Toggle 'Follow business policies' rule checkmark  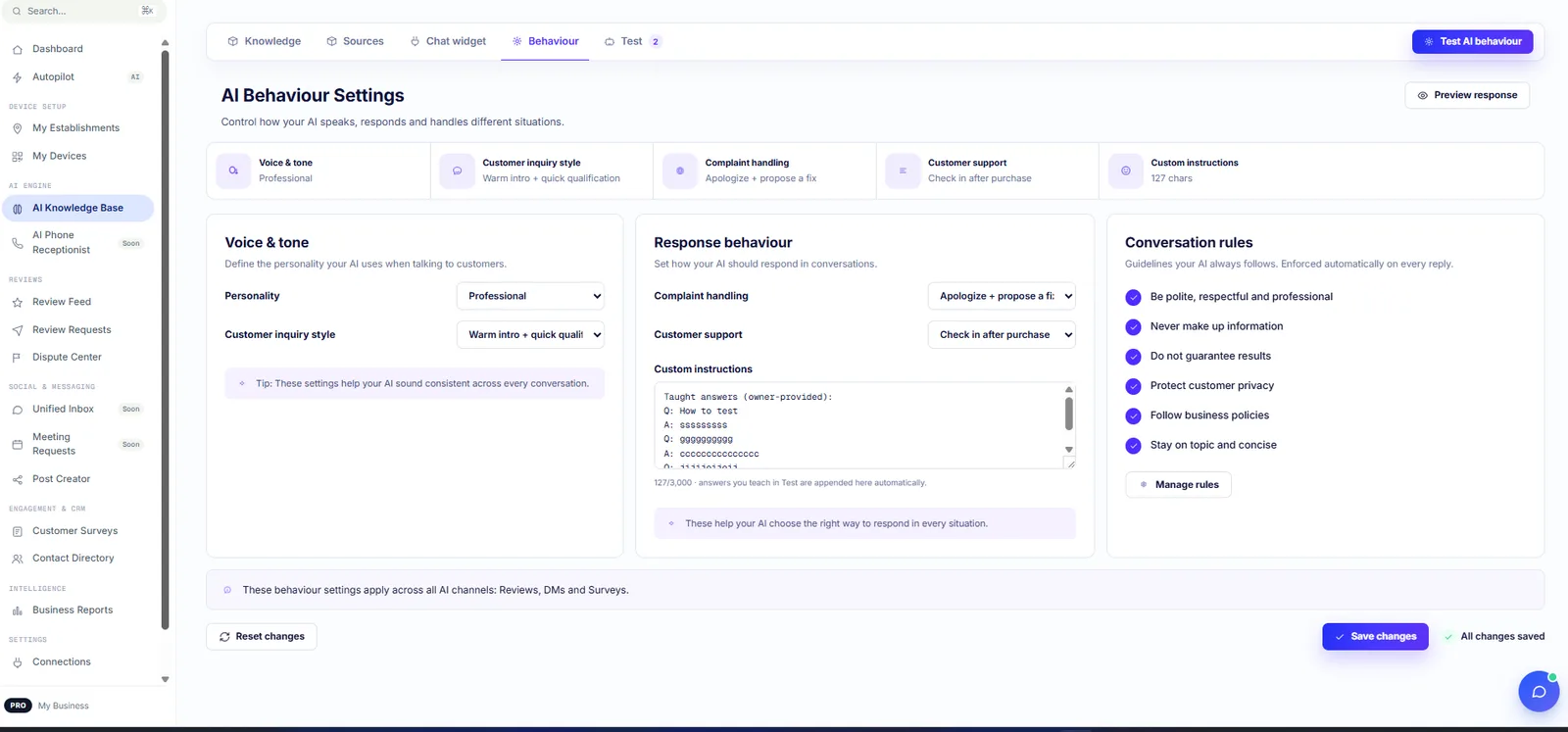pyautogui.click(x=1133, y=415)
